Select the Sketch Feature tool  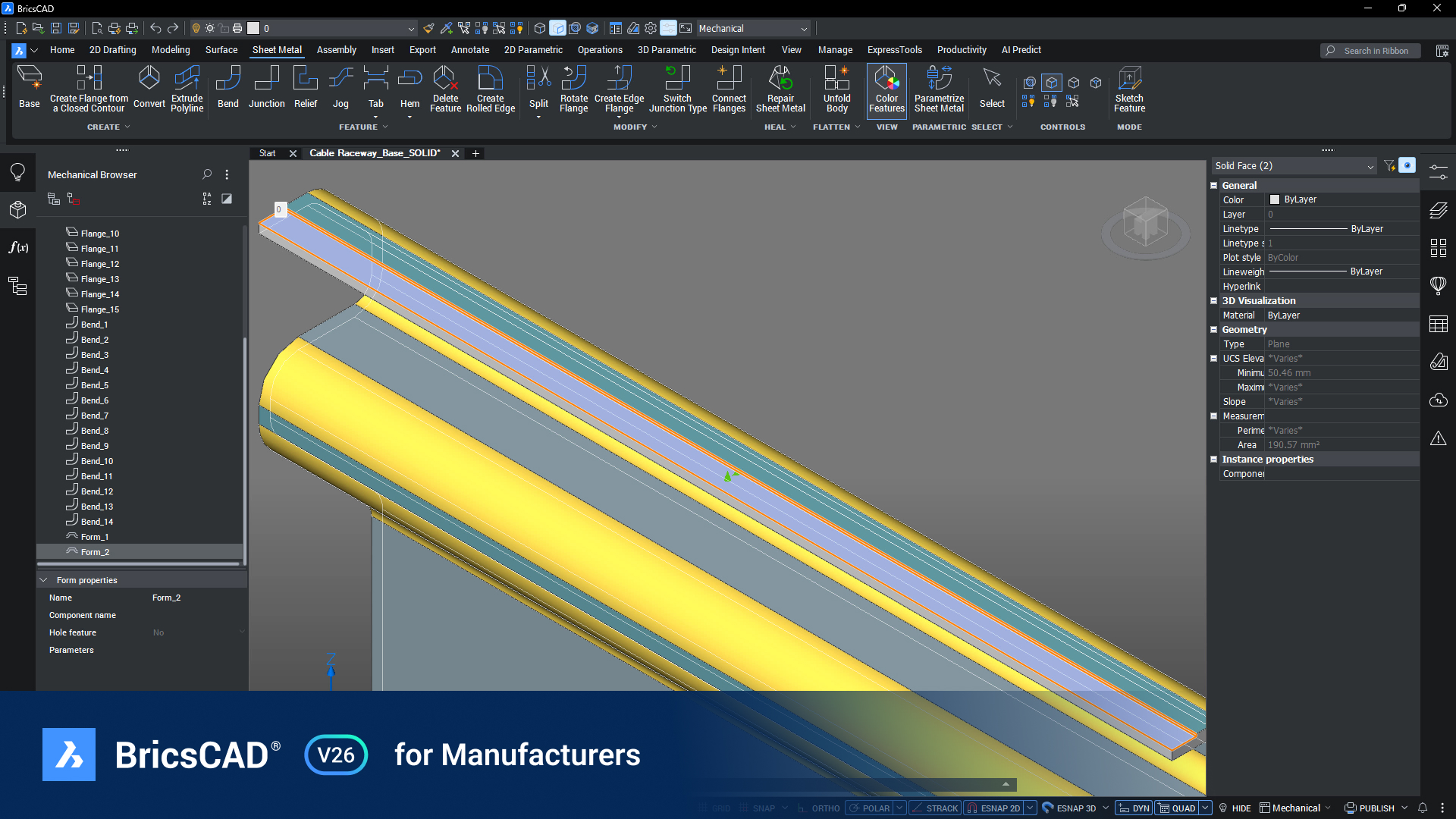(1129, 87)
